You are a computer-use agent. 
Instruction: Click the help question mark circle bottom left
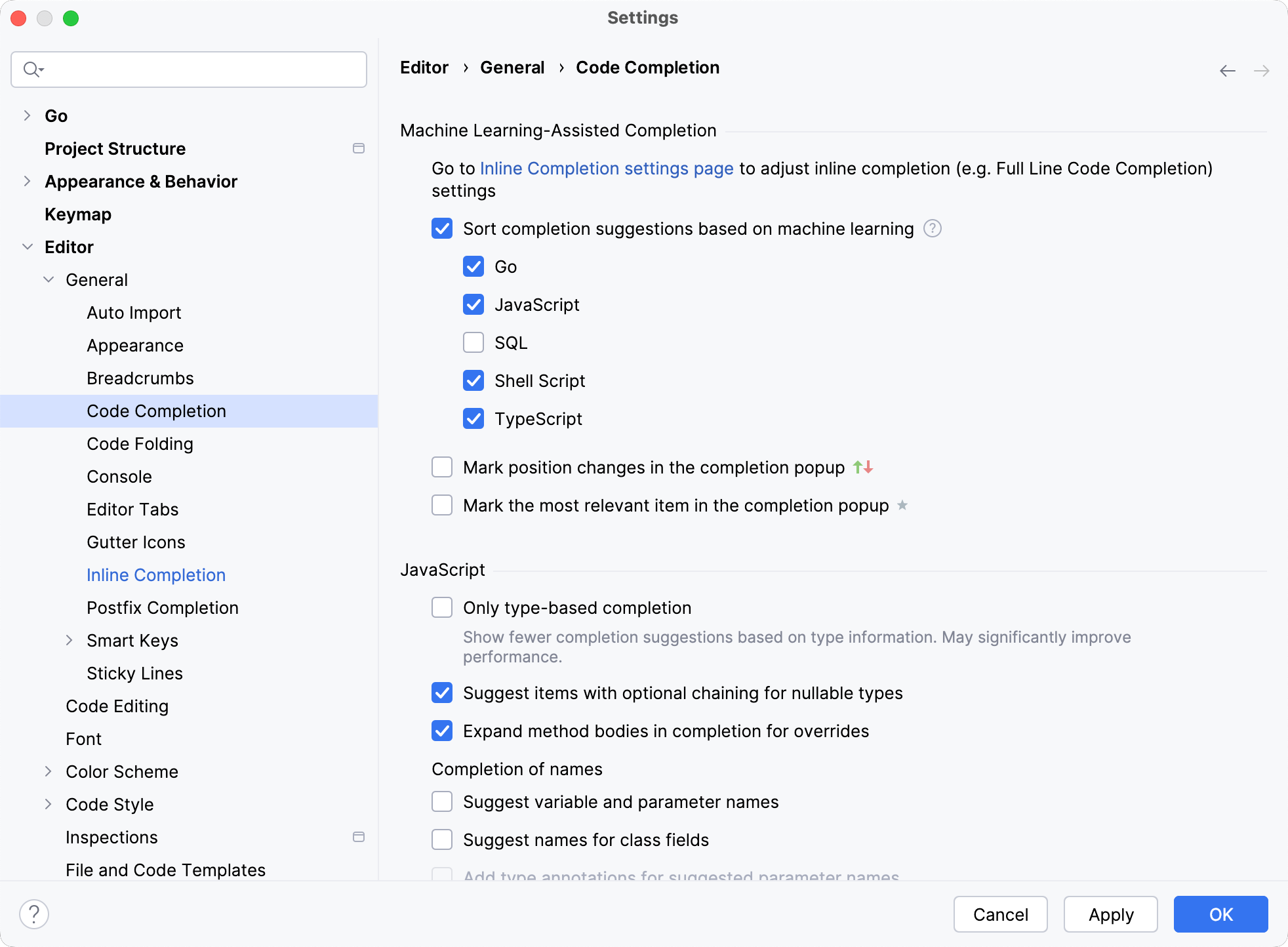[x=34, y=913]
